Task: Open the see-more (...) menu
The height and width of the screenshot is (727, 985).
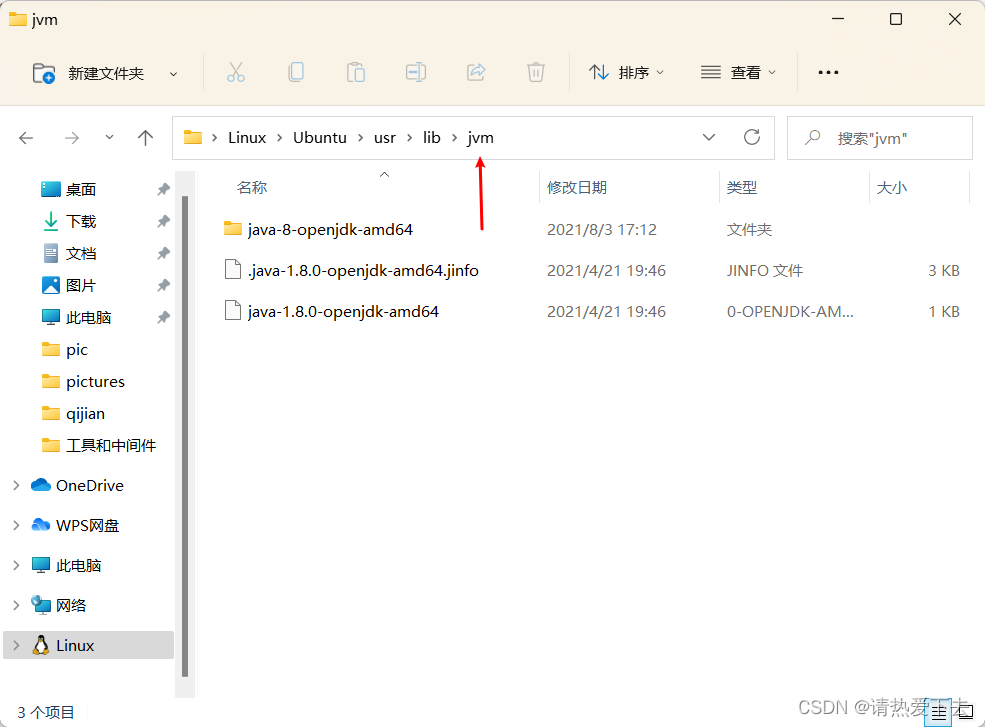Action: tap(827, 71)
